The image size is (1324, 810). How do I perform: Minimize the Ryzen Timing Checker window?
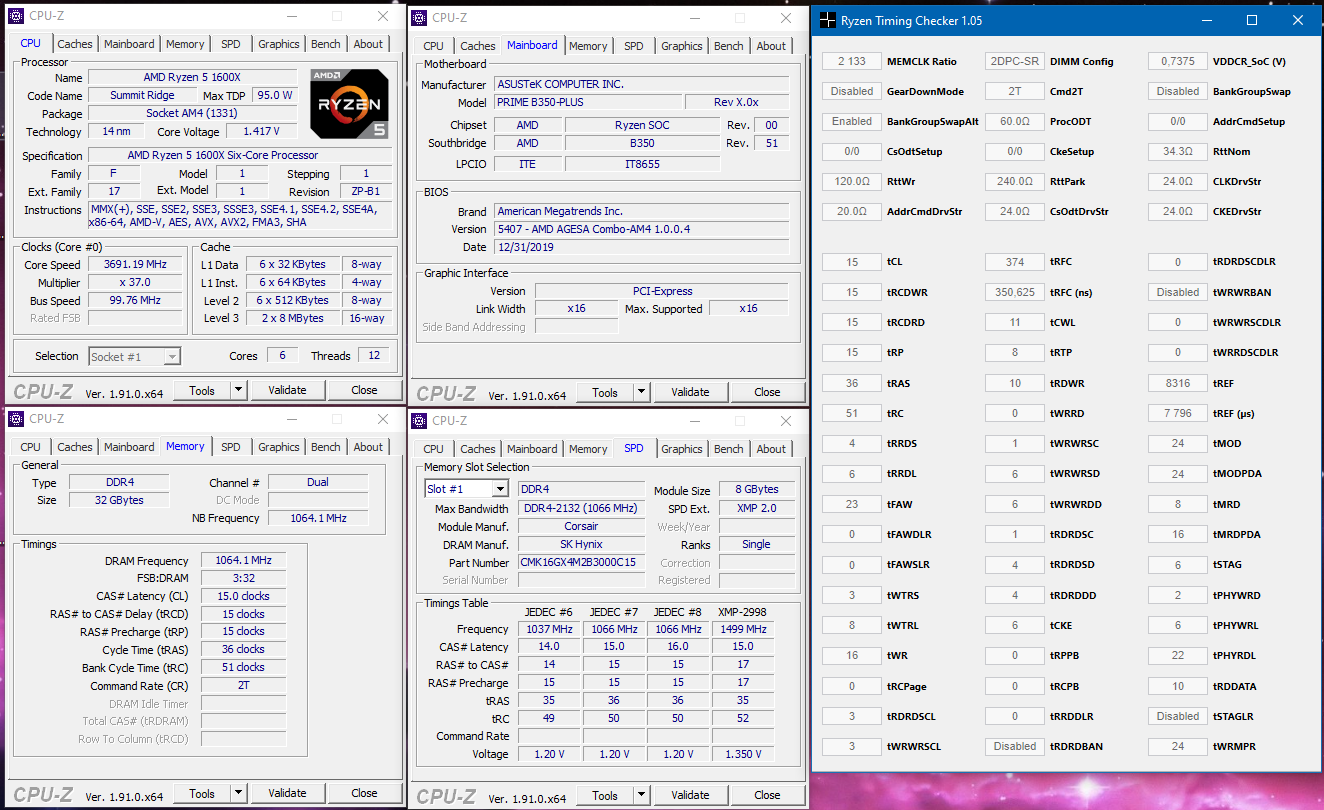pos(1206,20)
